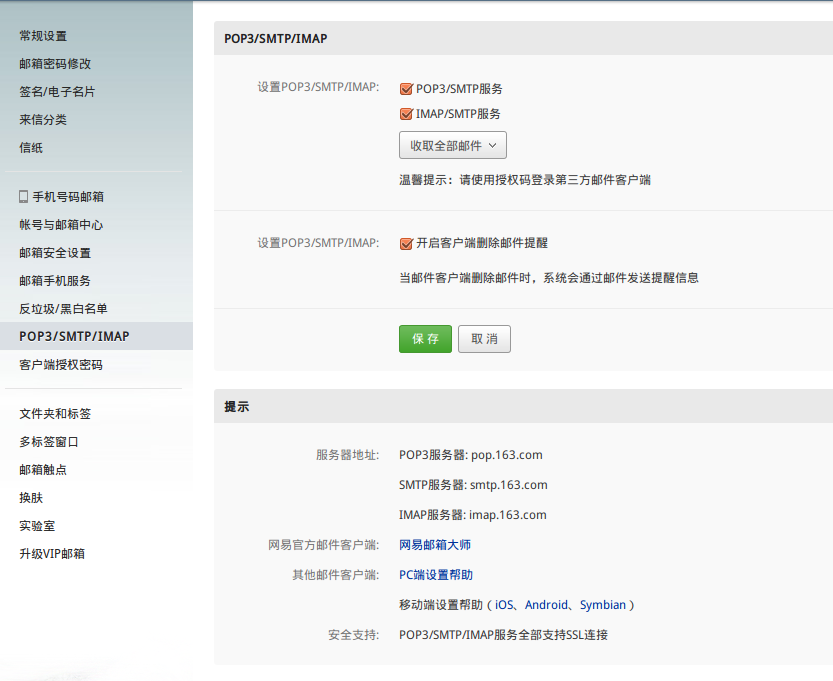Go to 文件夹和标签 in the sidebar
This screenshot has width=833, height=681.
(x=55, y=414)
